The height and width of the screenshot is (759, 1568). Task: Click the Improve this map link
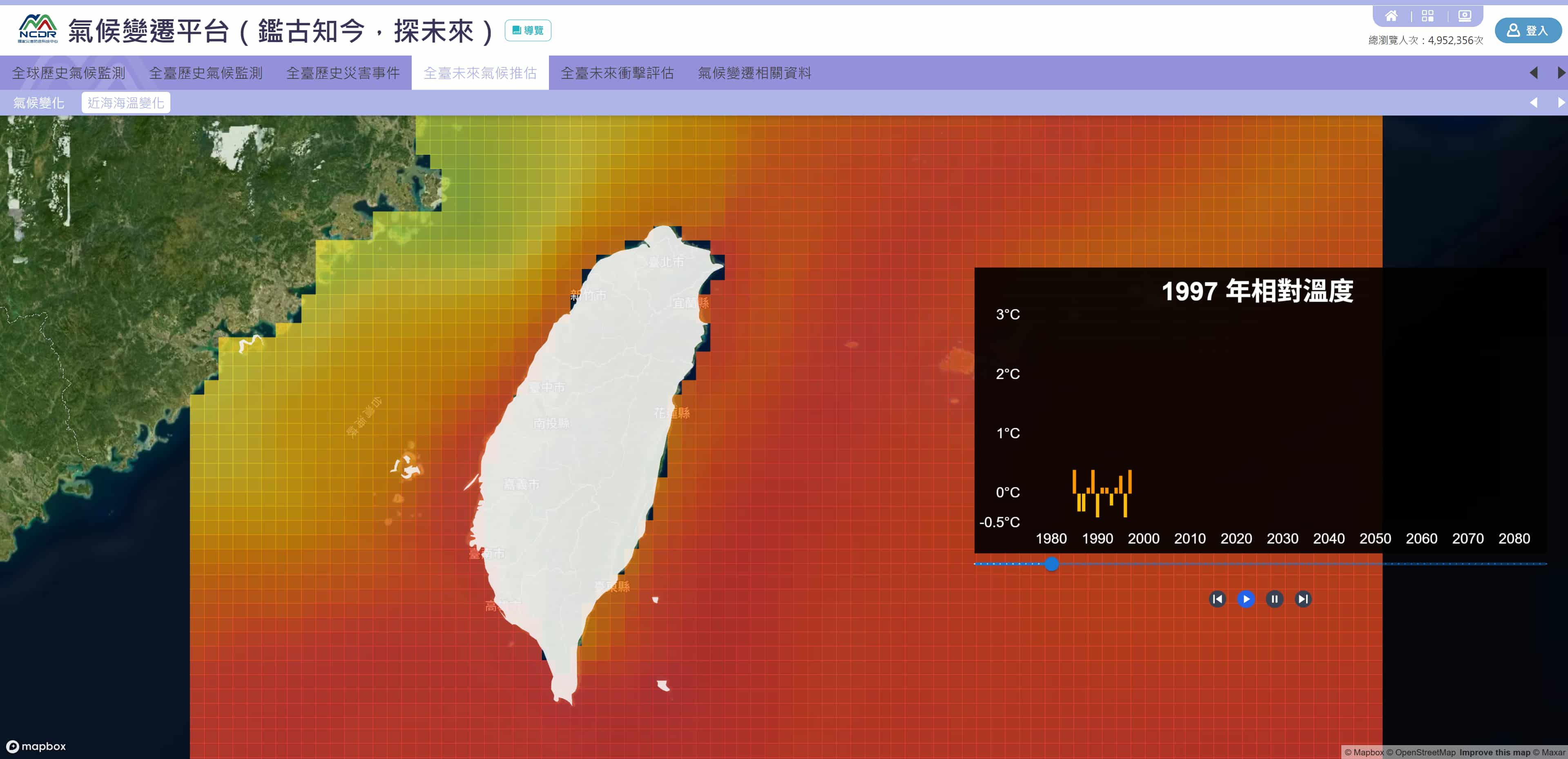(x=1494, y=752)
